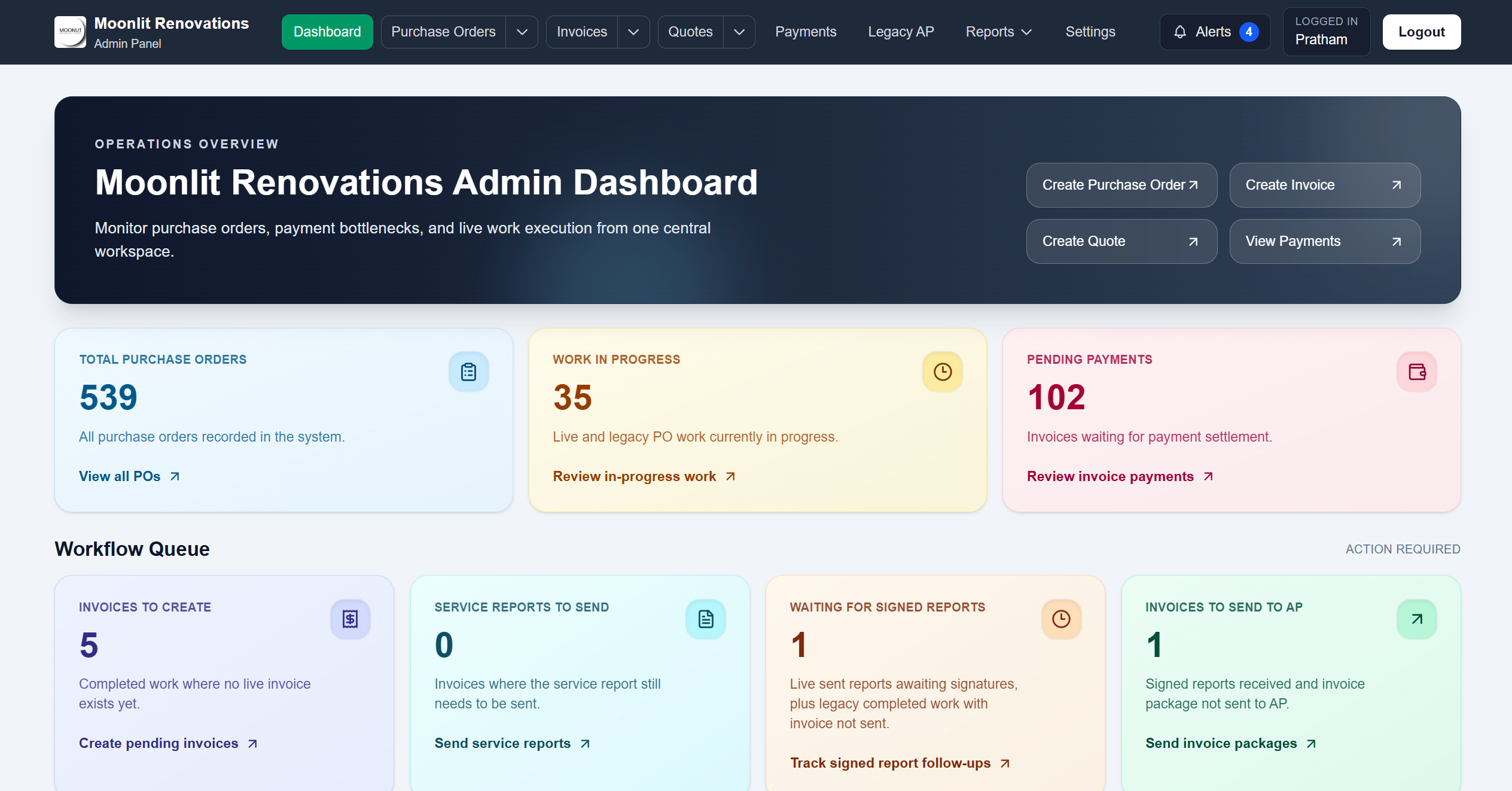The height and width of the screenshot is (791, 1512).
Task: Follow the View all POs link
Action: point(129,476)
